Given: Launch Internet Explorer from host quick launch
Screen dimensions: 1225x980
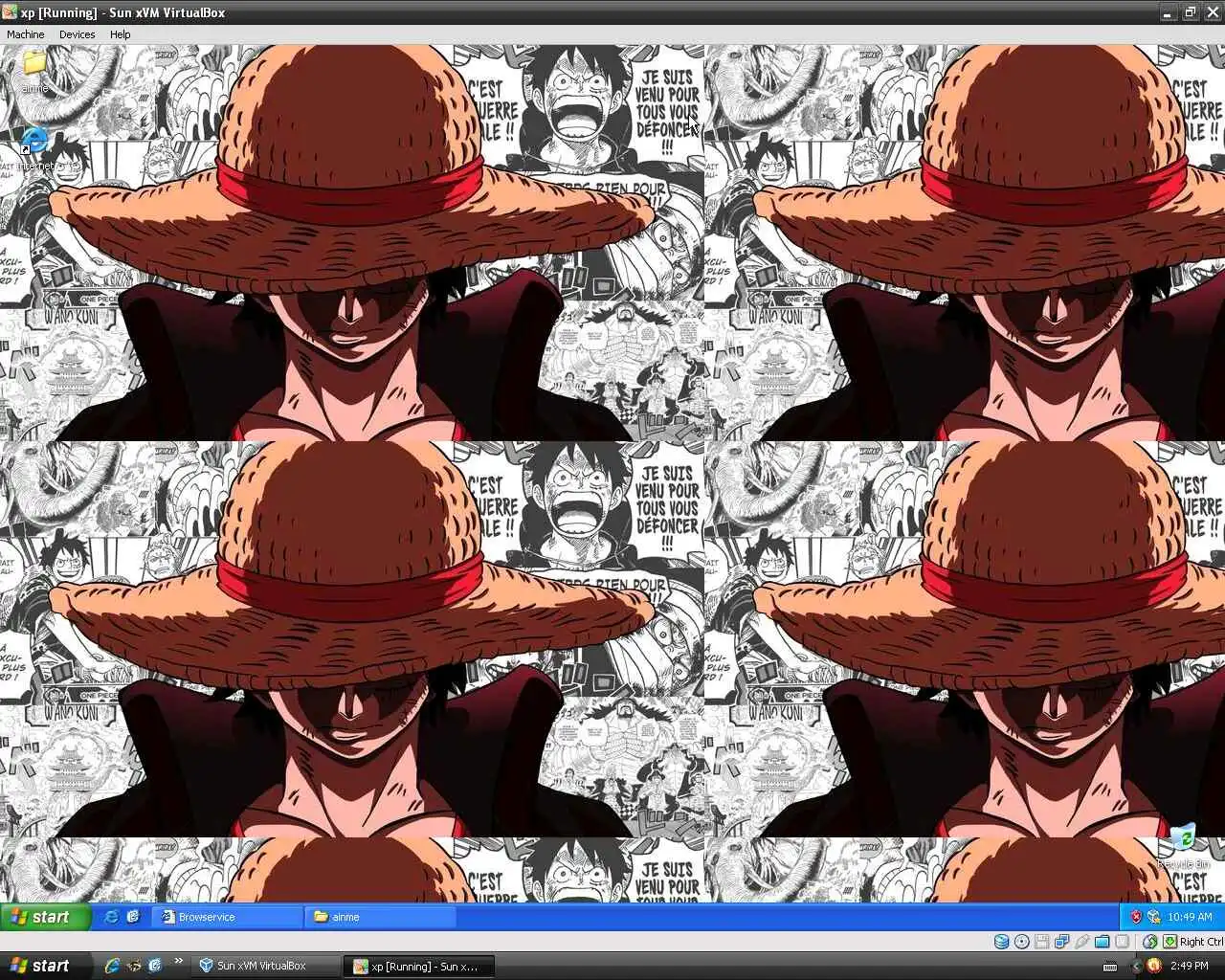Looking at the screenshot, I should (112, 966).
